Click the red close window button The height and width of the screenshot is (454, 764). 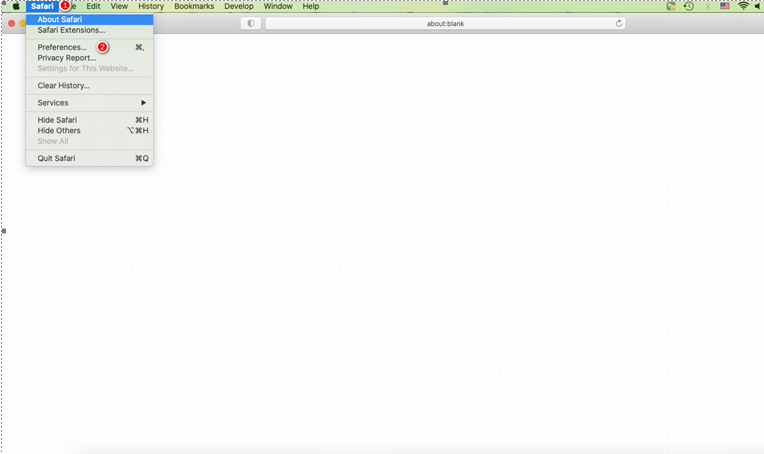pyautogui.click(x=12, y=23)
